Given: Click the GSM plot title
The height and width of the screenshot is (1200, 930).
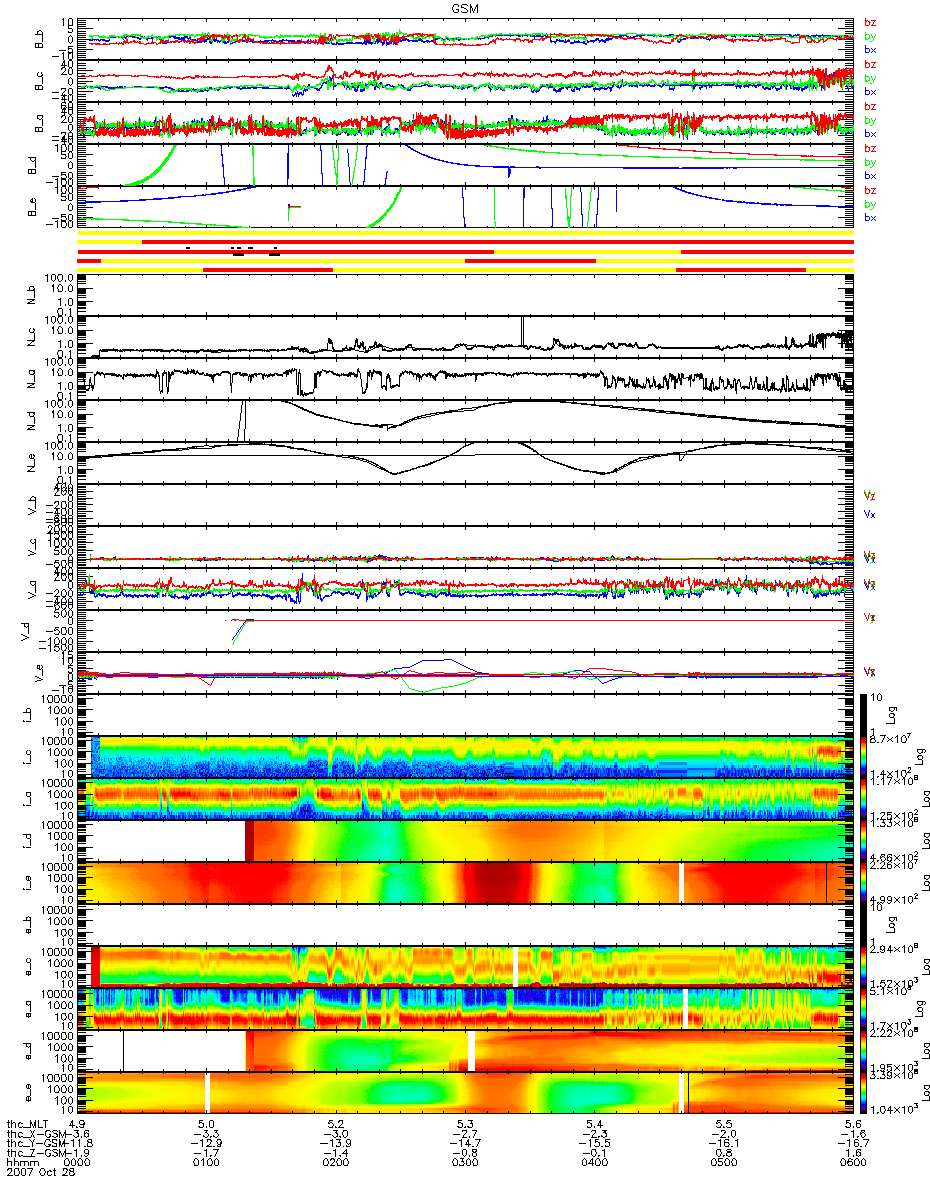Looking at the screenshot, I should (465, 7).
